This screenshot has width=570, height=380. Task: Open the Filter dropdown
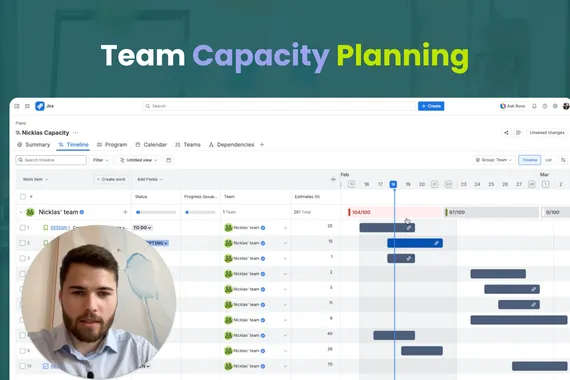pyautogui.click(x=100, y=160)
